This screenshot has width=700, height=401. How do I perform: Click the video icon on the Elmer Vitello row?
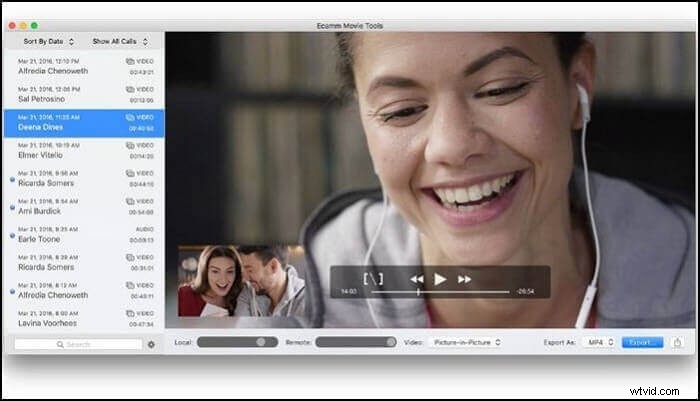tap(130, 146)
